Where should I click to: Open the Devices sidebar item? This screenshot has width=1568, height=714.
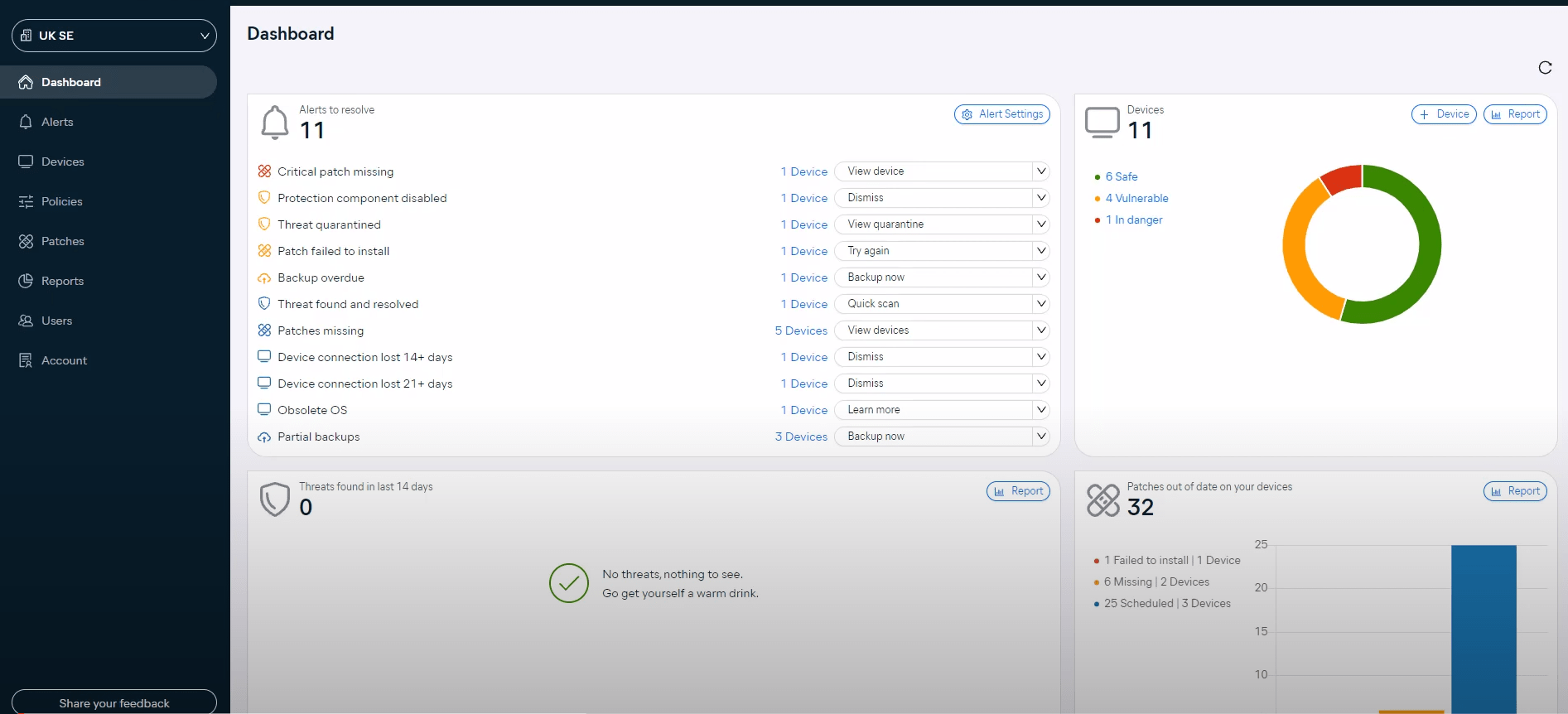click(109, 162)
